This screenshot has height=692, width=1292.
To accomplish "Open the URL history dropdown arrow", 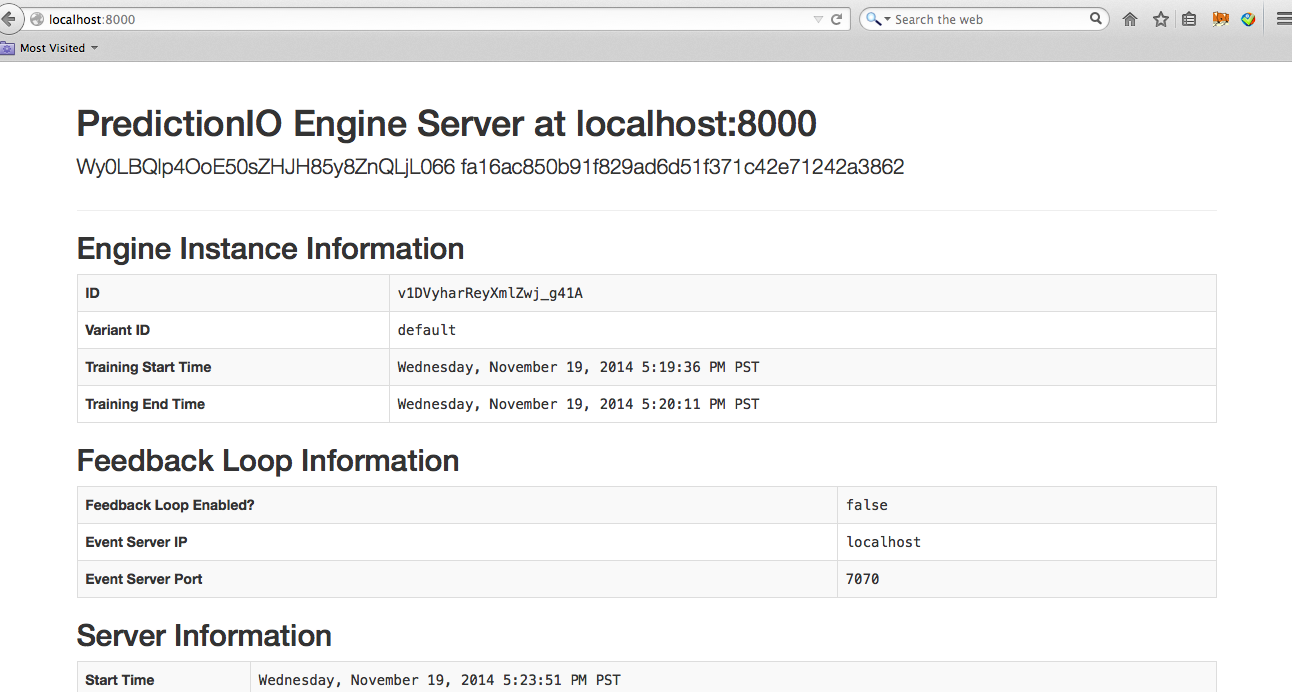I will [818, 19].
